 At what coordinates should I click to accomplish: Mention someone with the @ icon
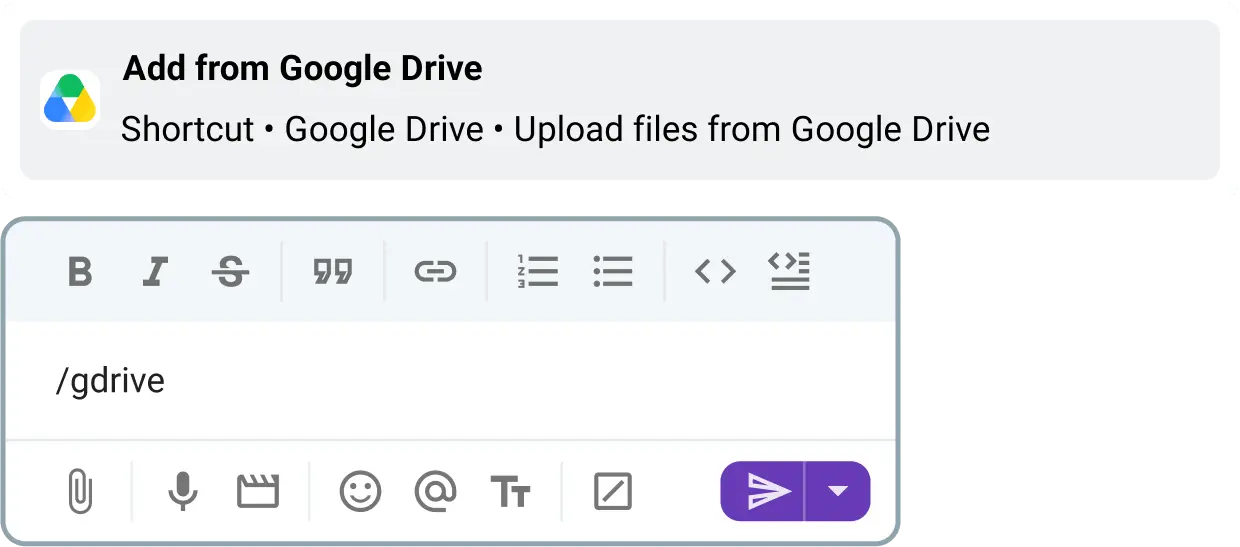pos(435,492)
